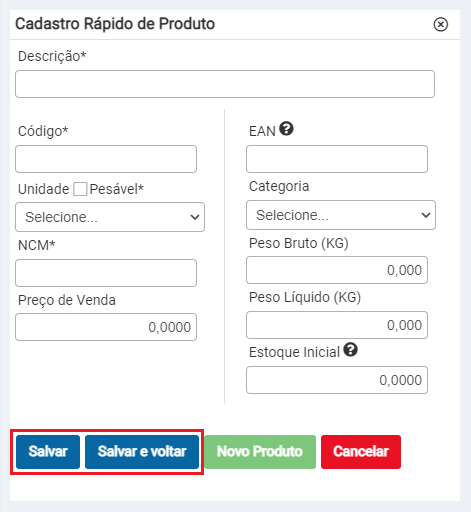Focus the Peso Líquido (KG) input
The height and width of the screenshot is (512, 471).
[x=337, y=325]
